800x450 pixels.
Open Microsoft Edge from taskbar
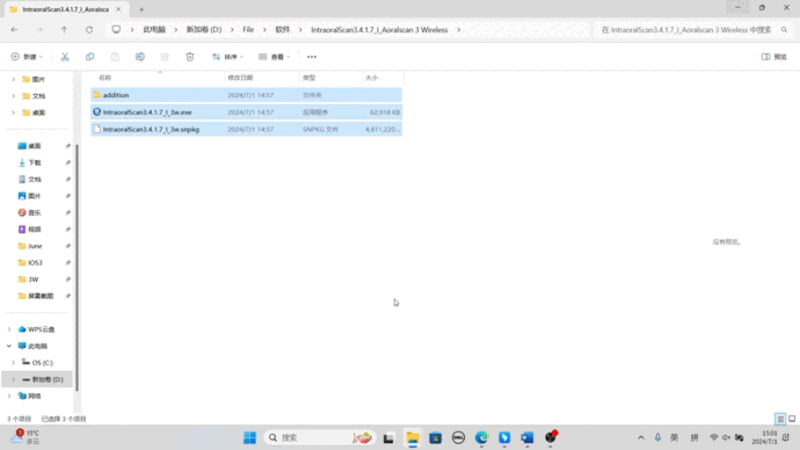pos(481,438)
